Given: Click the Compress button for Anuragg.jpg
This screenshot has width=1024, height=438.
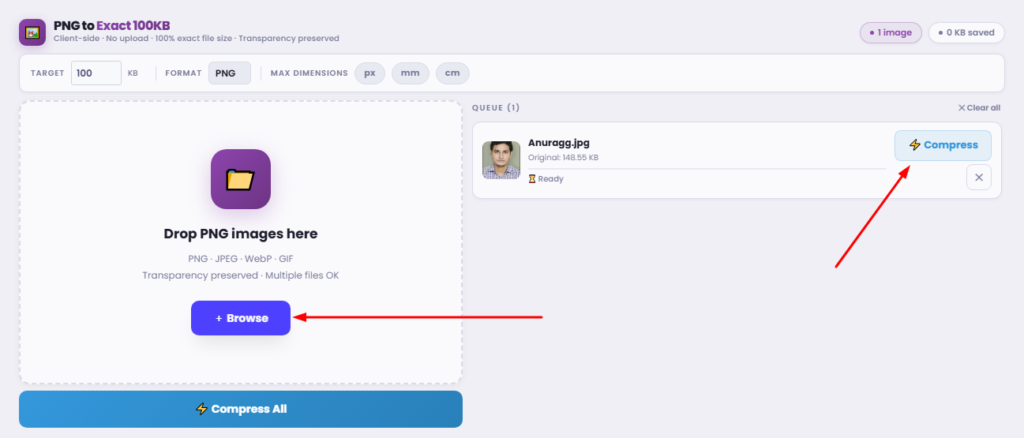Looking at the screenshot, I should (942, 145).
